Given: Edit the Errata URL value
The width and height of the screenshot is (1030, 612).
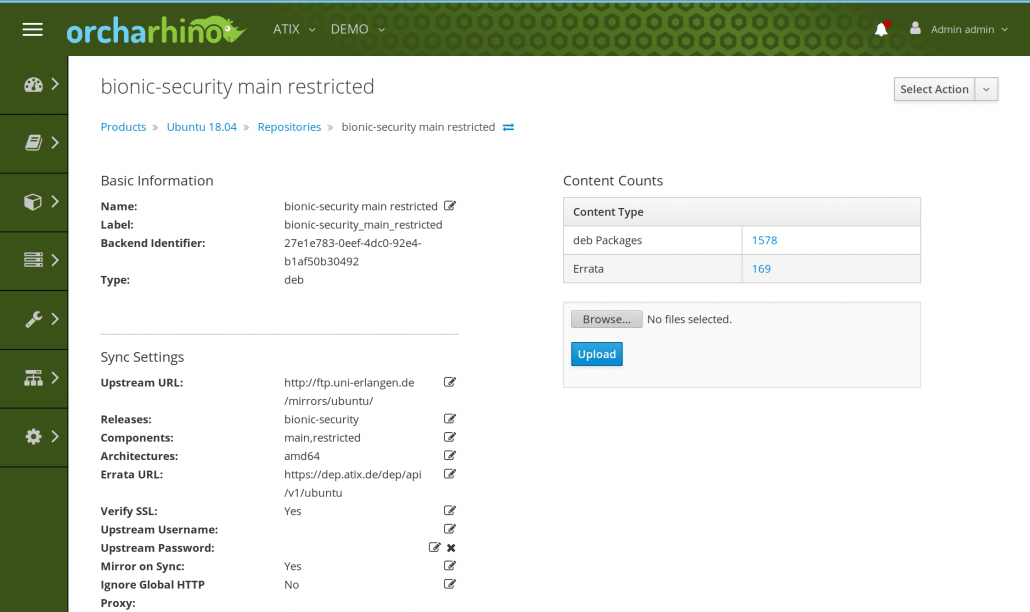Looking at the screenshot, I should [x=450, y=474].
